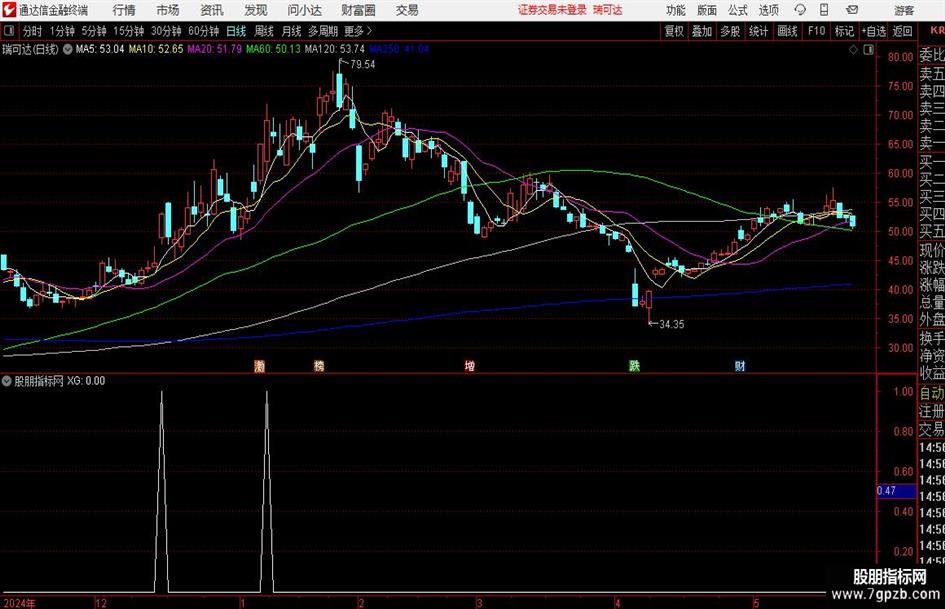Expand the dropdown arrow beside 瑞可达(日线)
The width and height of the screenshot is (945, 609).
tap(68, 49)
